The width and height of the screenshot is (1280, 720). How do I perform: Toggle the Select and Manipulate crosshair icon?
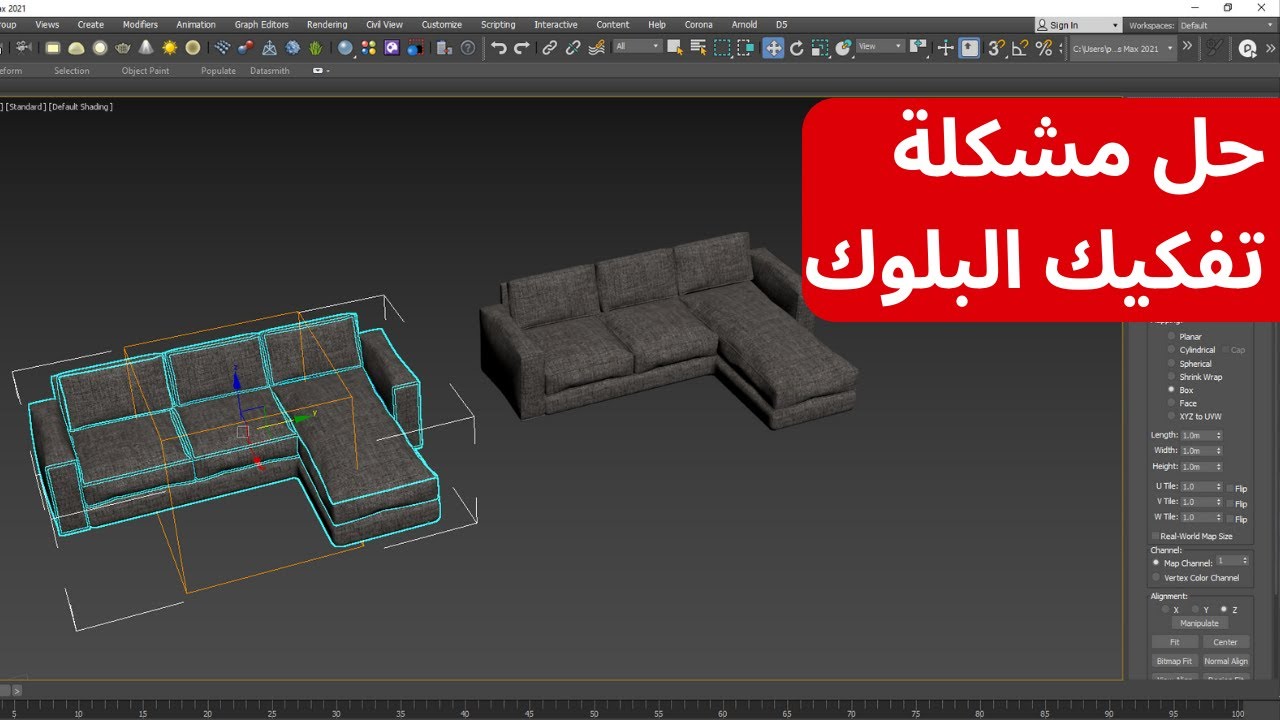coord(945,47)
